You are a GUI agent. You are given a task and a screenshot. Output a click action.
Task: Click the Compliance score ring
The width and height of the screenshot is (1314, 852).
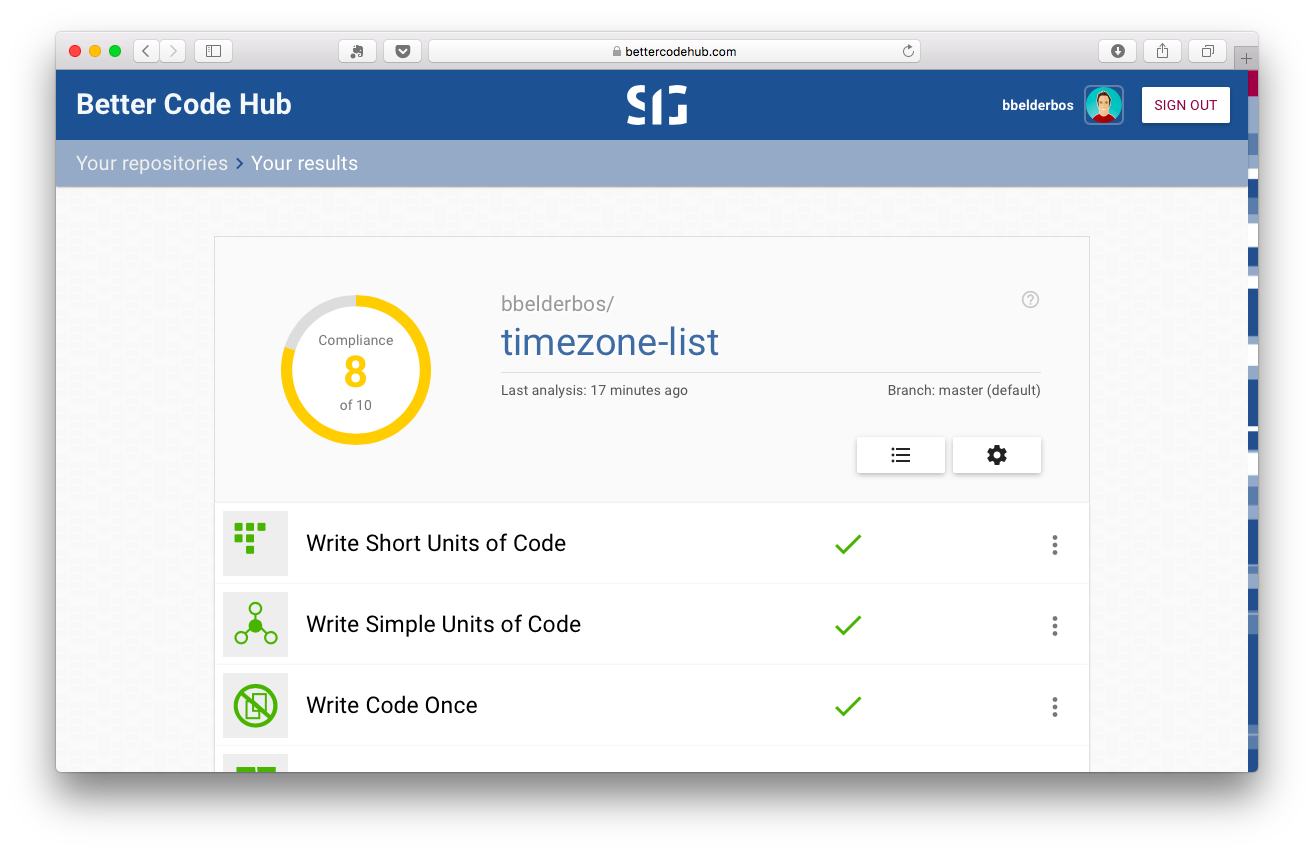(x=356, y=371)
